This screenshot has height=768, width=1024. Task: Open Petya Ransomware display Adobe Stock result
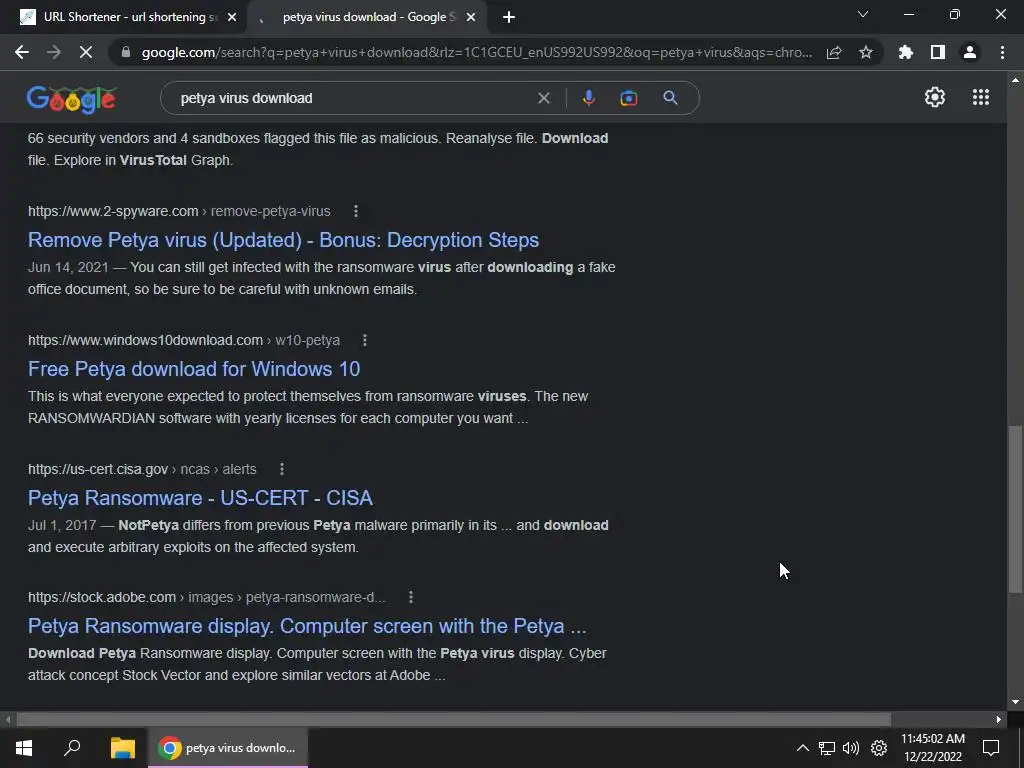coord(307,626)
